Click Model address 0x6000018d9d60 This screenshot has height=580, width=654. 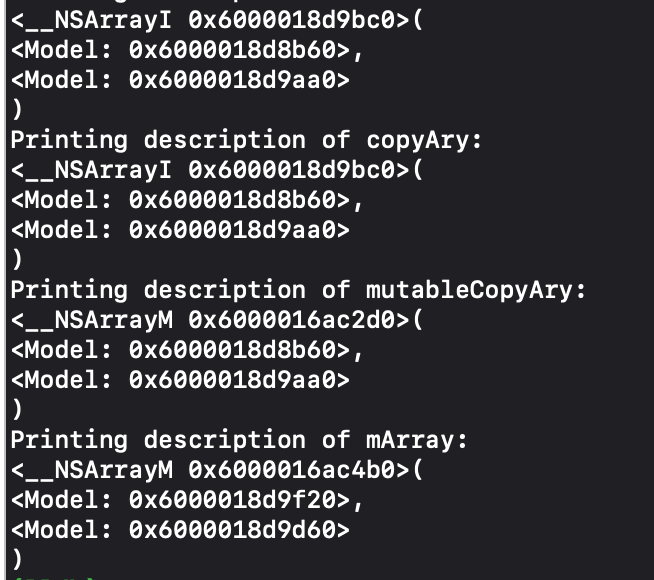point(232,530)
